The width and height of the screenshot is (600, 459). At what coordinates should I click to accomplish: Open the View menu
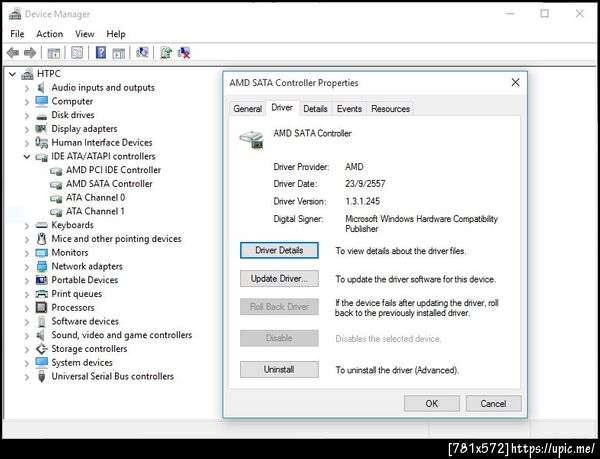[x=85, y=34]
